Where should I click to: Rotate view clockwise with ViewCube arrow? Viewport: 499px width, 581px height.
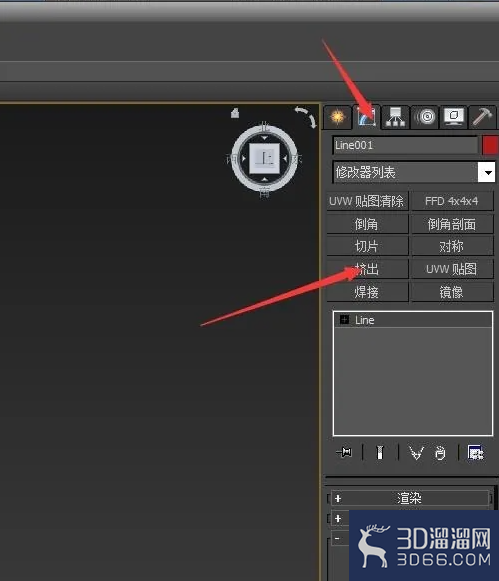(x=312, y=122)
